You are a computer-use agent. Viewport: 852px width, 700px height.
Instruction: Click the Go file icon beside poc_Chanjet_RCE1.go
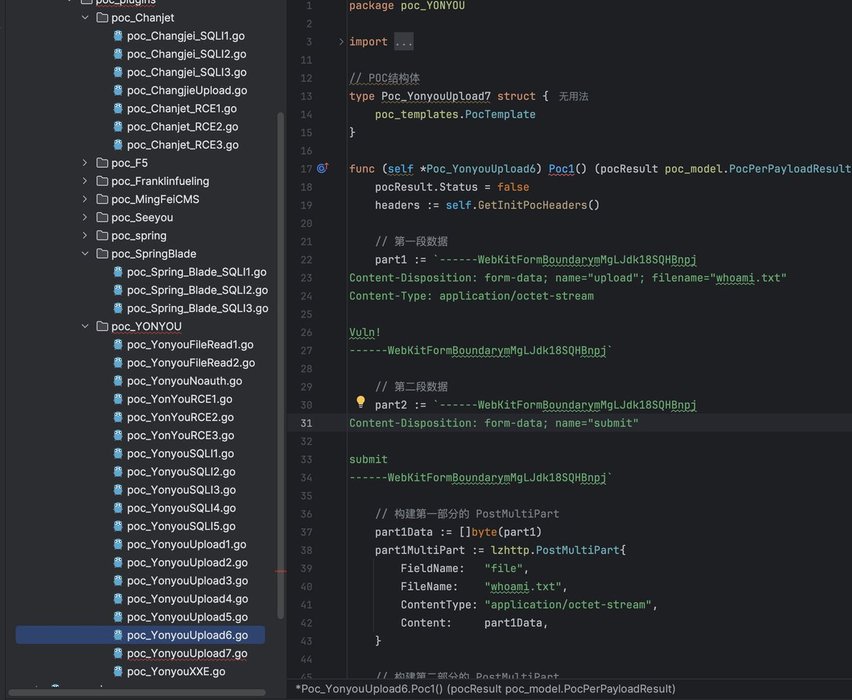pos(119,109)
